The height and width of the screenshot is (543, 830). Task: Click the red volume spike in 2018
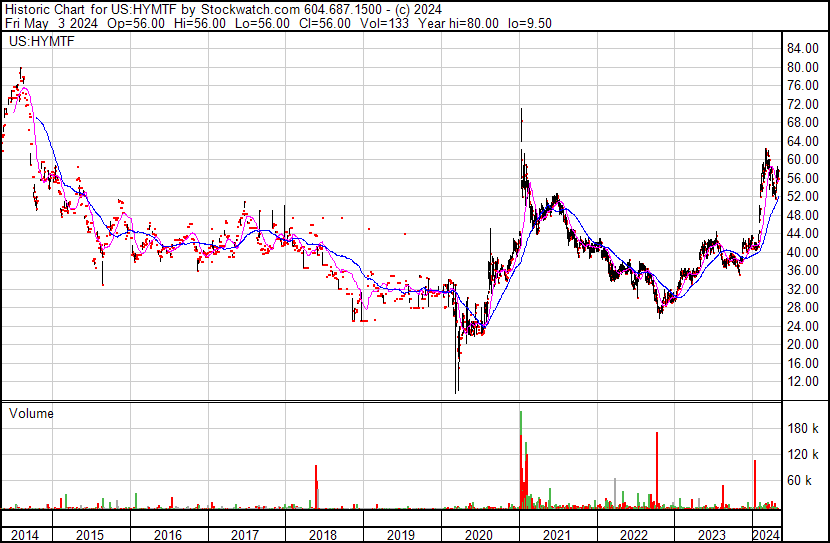pos(316,487)
